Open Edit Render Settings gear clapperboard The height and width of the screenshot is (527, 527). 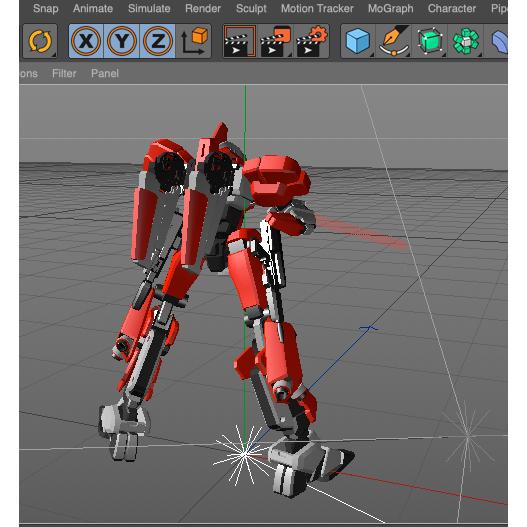[311, 41]
